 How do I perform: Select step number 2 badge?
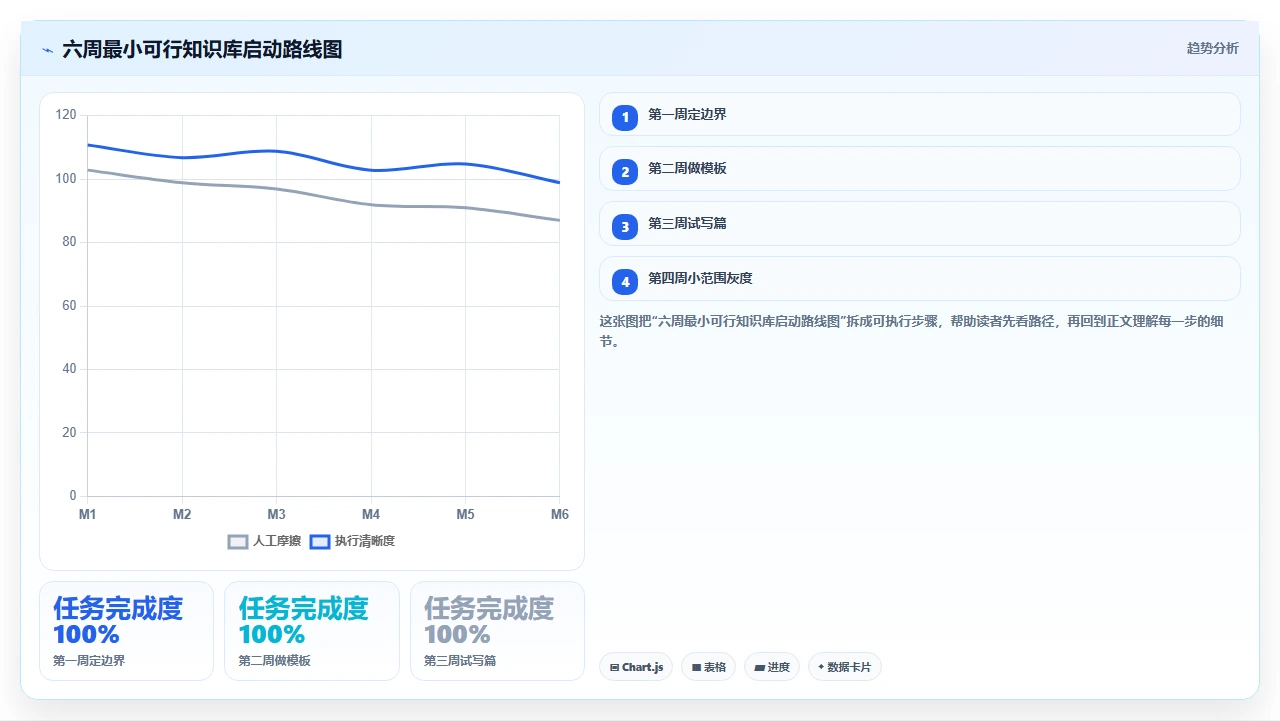click(625, 172)
